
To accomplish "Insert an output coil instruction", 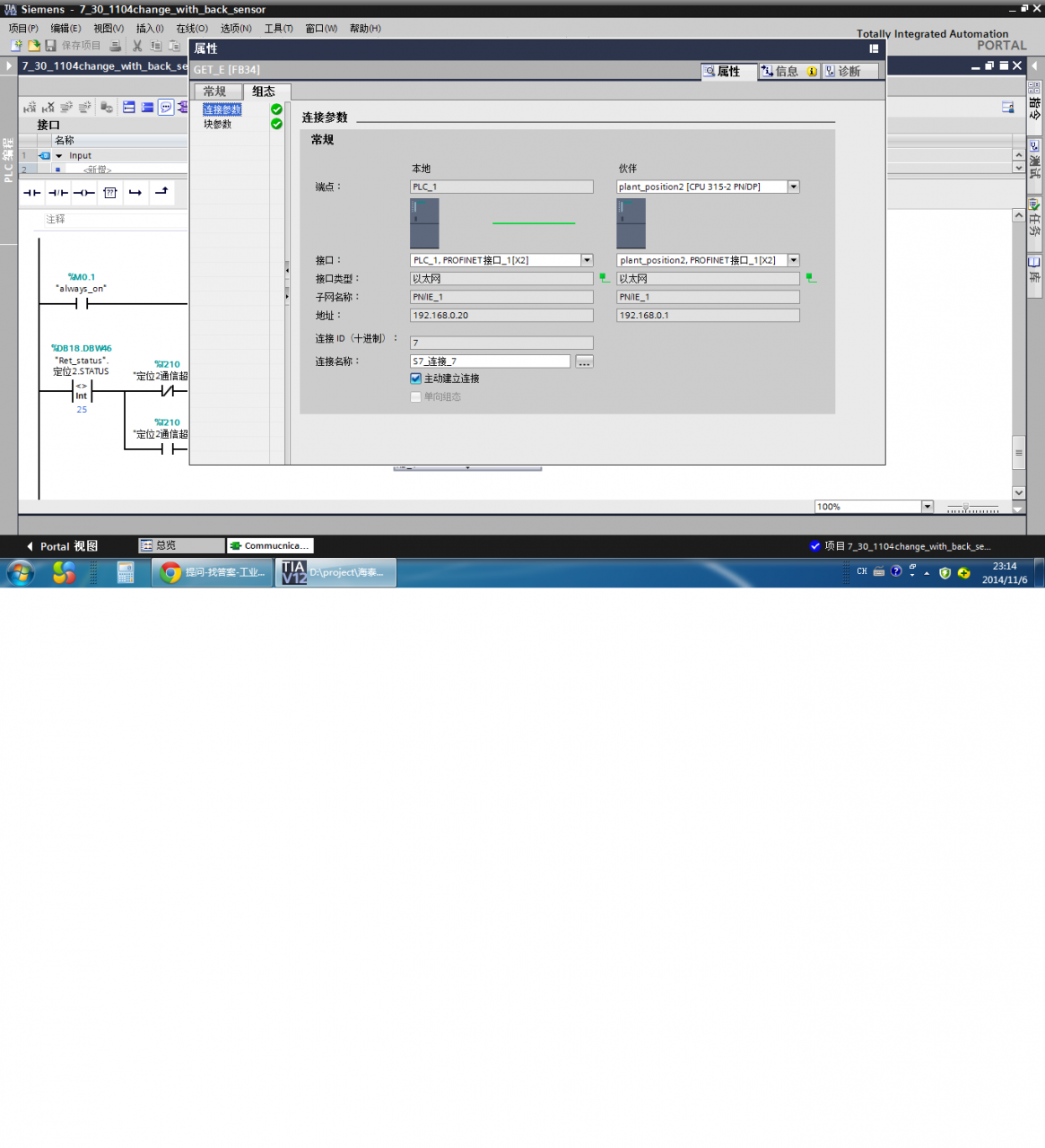I will pos(84,193).
